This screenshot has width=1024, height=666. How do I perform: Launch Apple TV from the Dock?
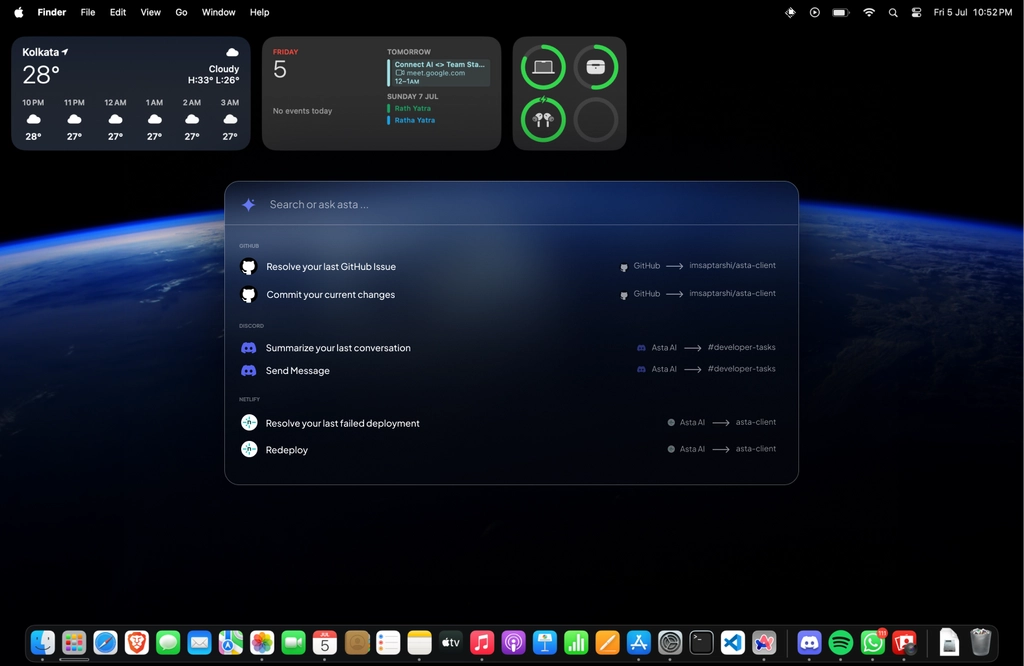coord(451,643)
